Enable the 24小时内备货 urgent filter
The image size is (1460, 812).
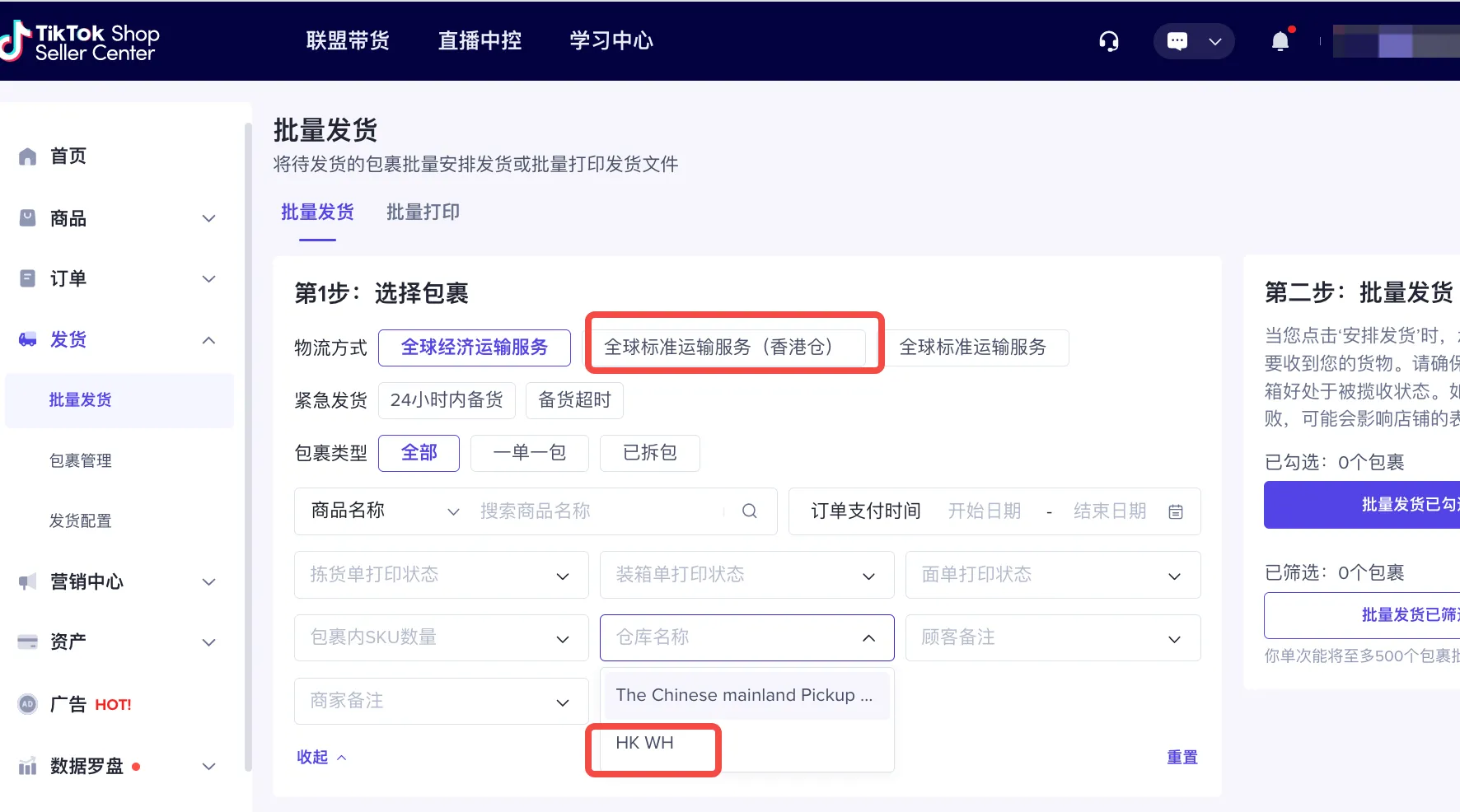[446, 400]
